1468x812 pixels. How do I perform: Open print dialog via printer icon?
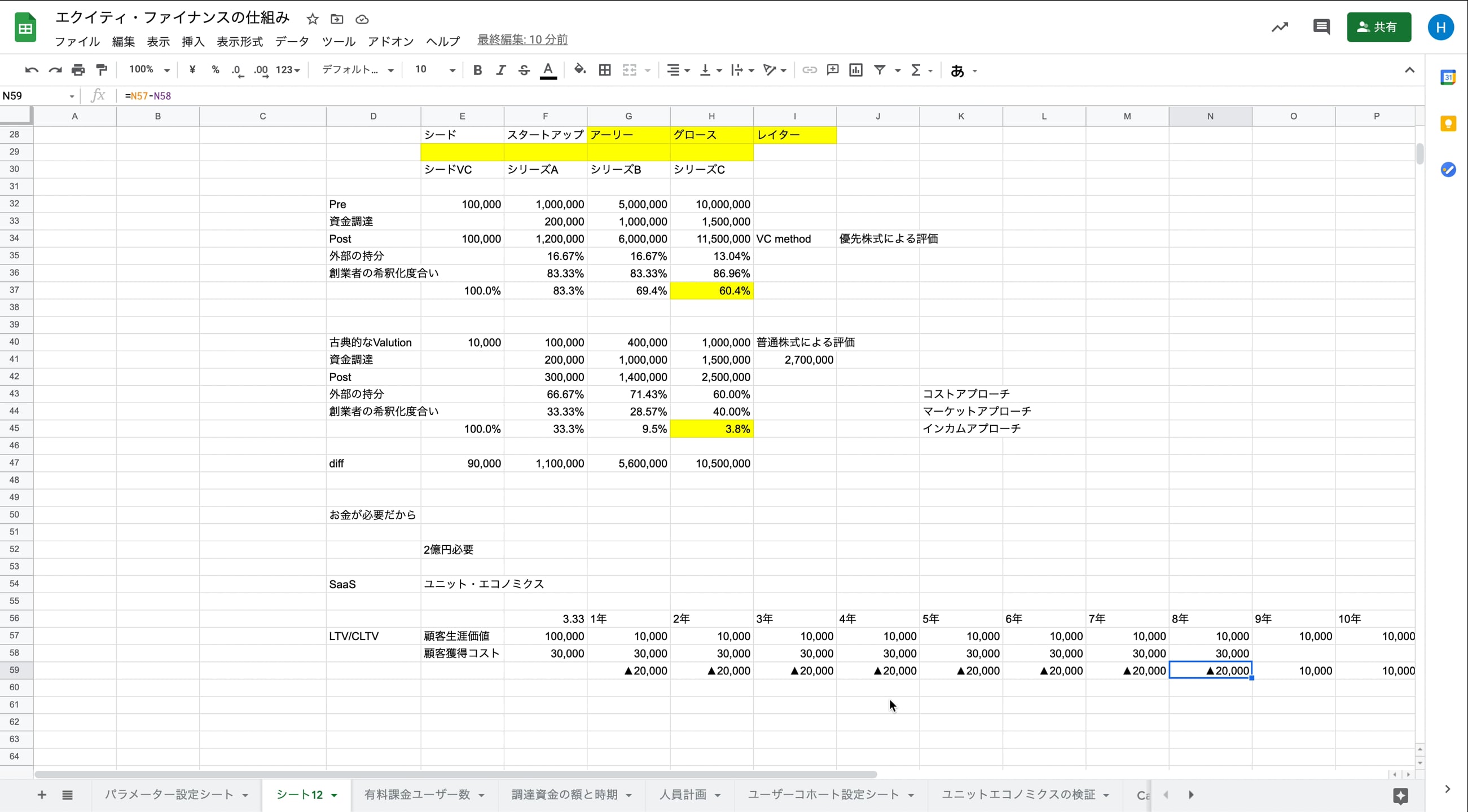(x=78, y=69)
